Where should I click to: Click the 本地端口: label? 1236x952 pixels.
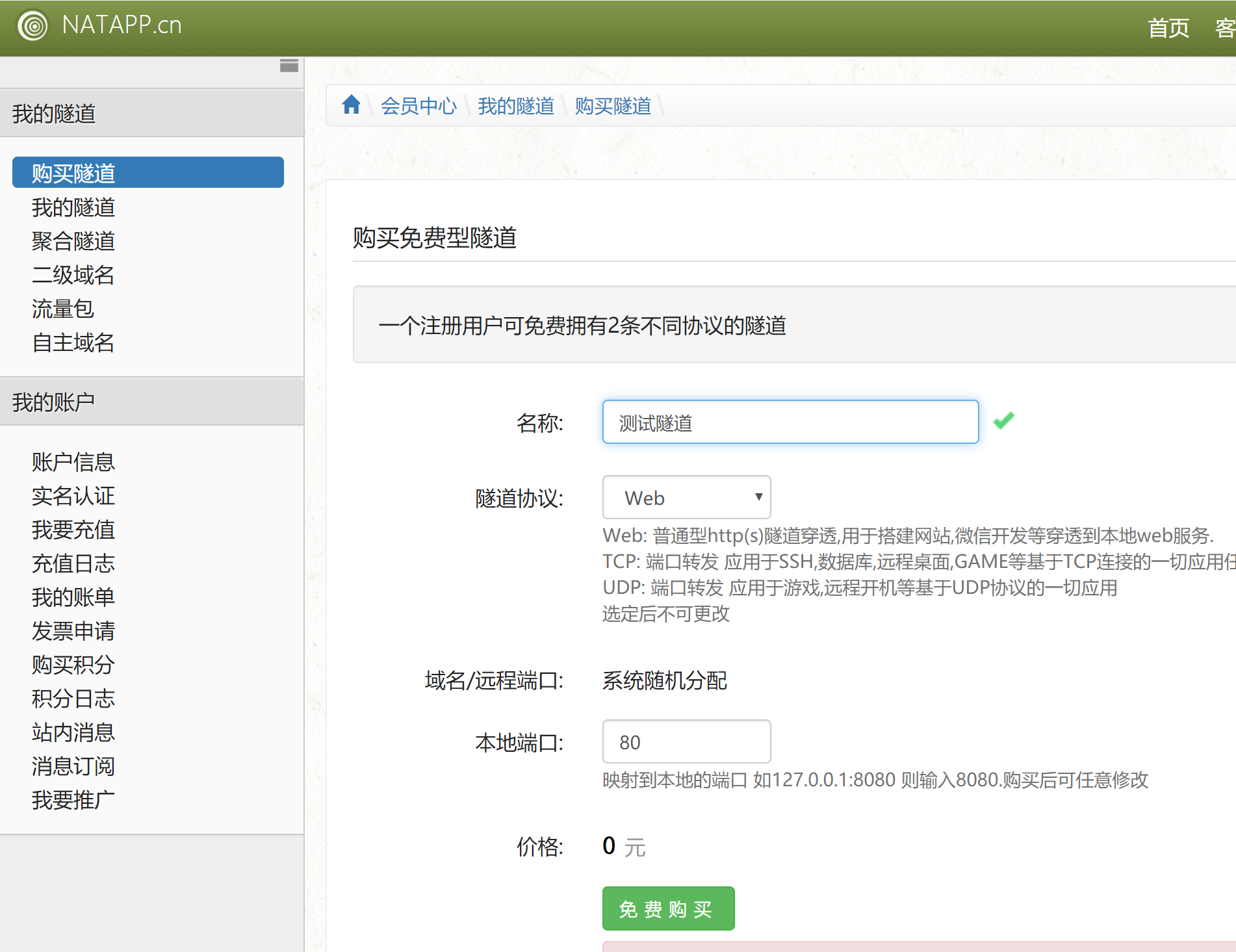click(x=519, y=742)
